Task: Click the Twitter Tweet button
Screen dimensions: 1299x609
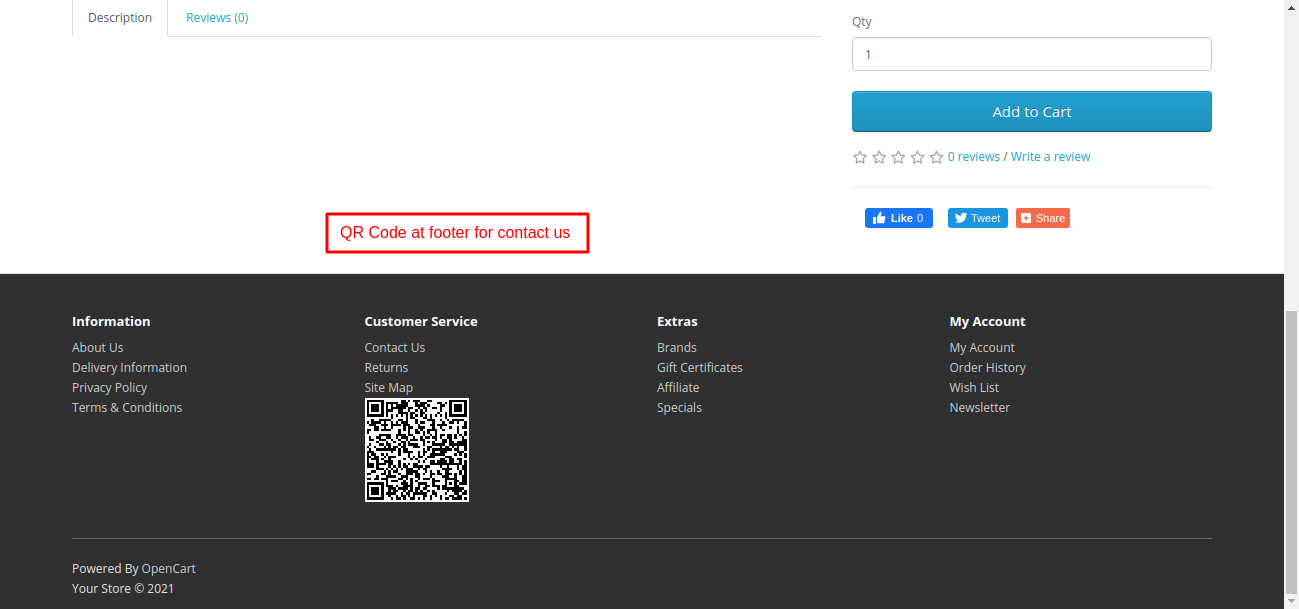Action: (x=975, y=218)
